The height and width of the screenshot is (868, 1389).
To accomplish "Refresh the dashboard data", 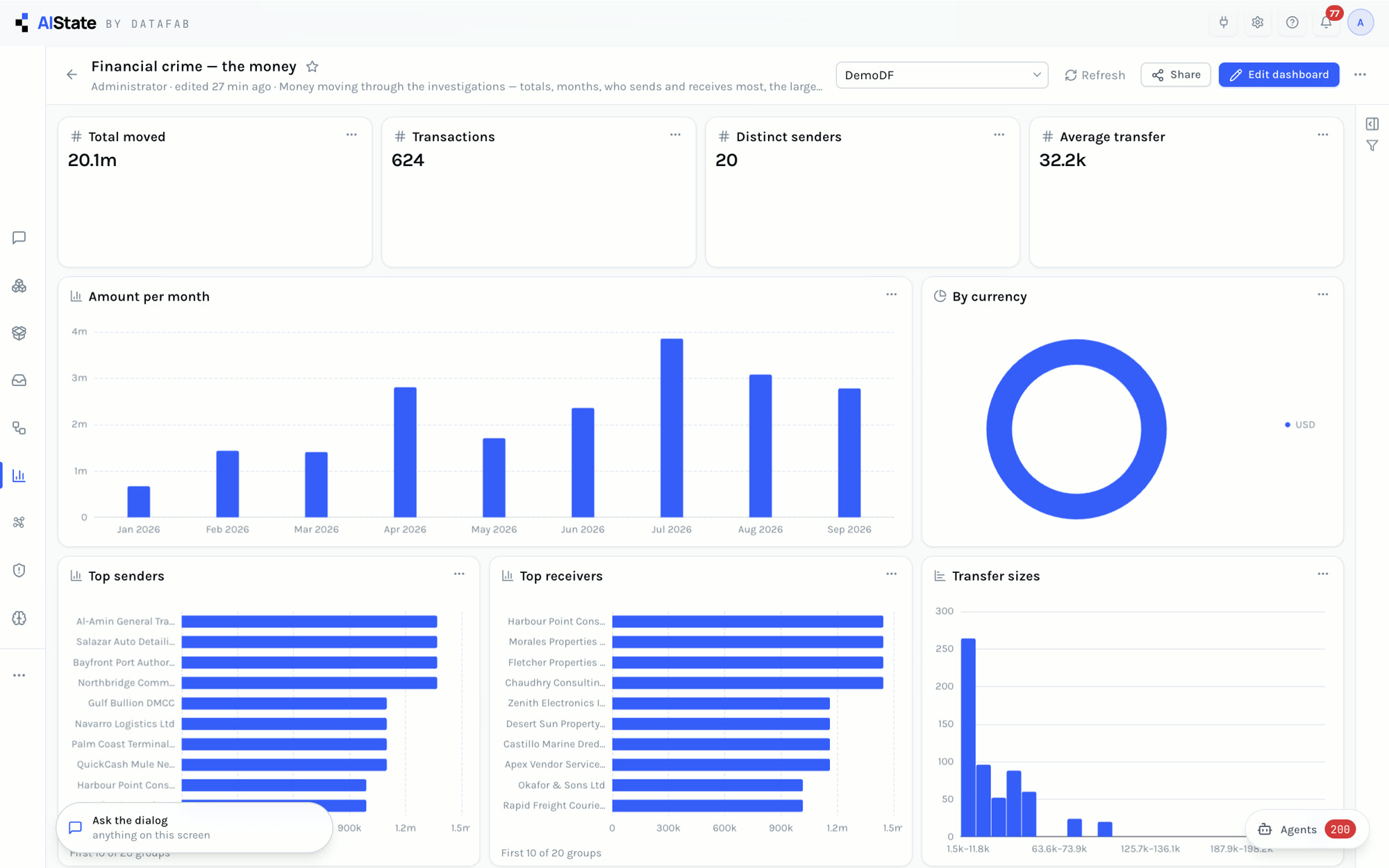I will [1095, 75].
